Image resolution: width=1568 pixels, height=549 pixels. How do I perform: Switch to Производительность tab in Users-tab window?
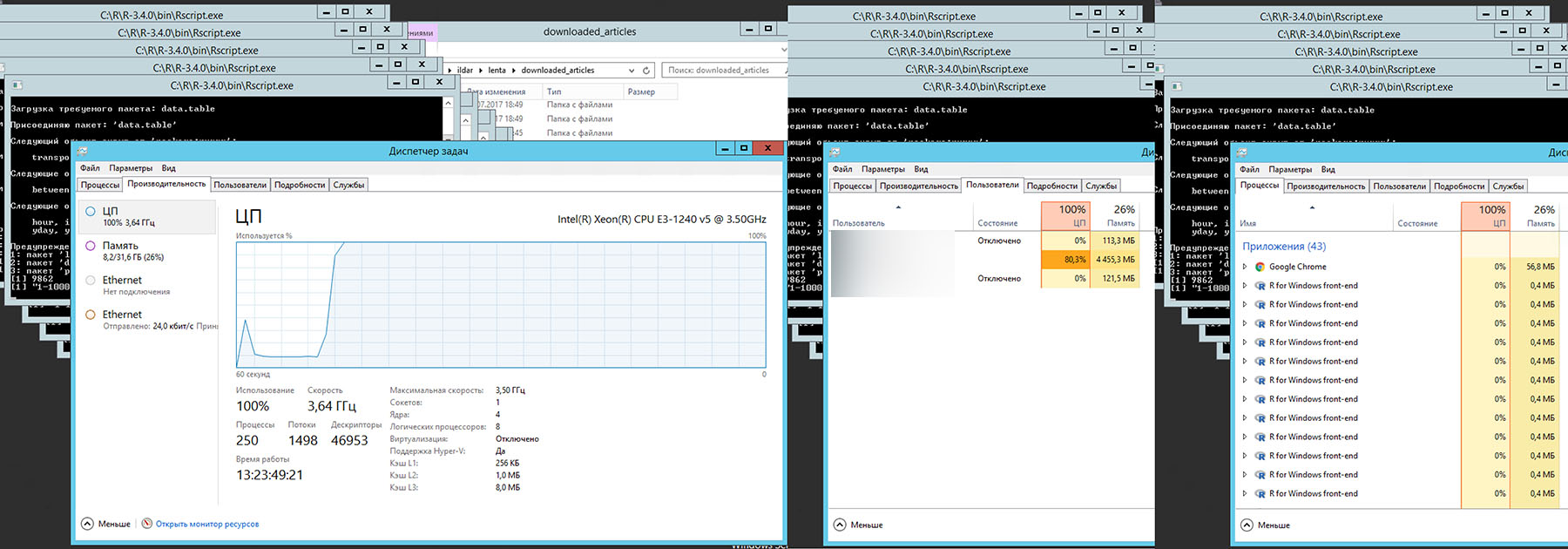pos(918,186)
